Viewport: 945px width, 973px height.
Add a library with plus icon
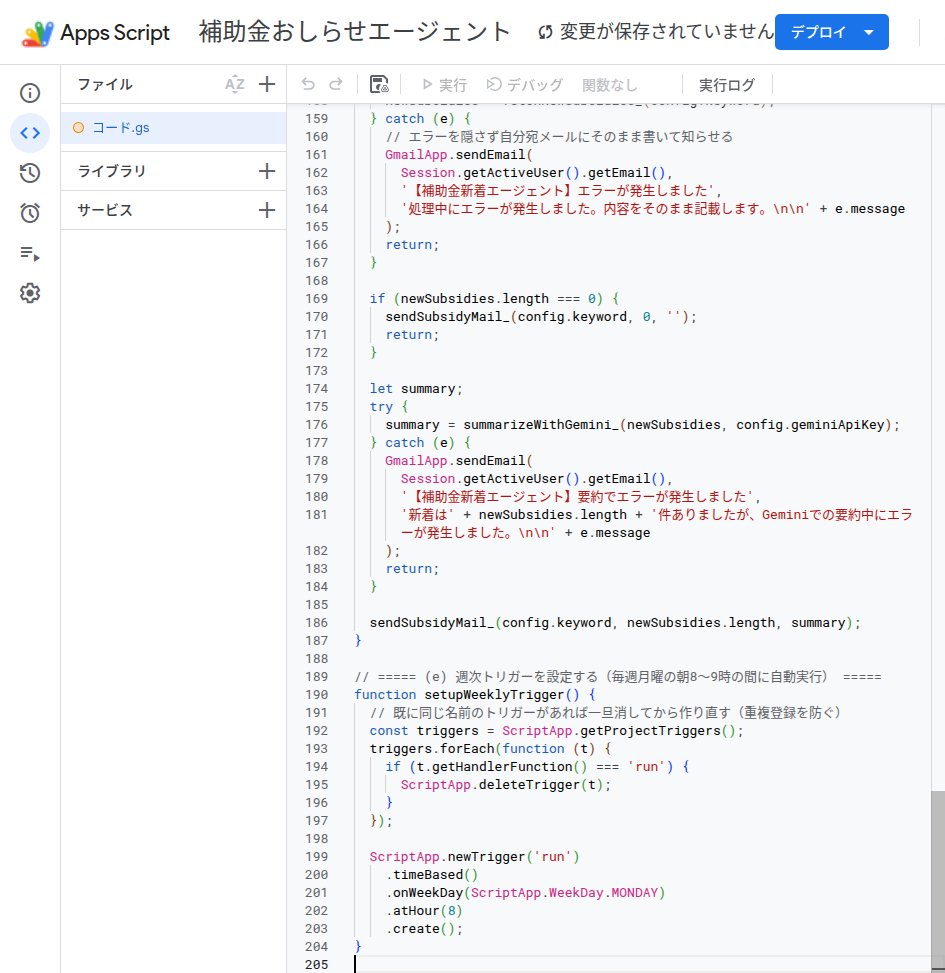[x=267, y=171]
